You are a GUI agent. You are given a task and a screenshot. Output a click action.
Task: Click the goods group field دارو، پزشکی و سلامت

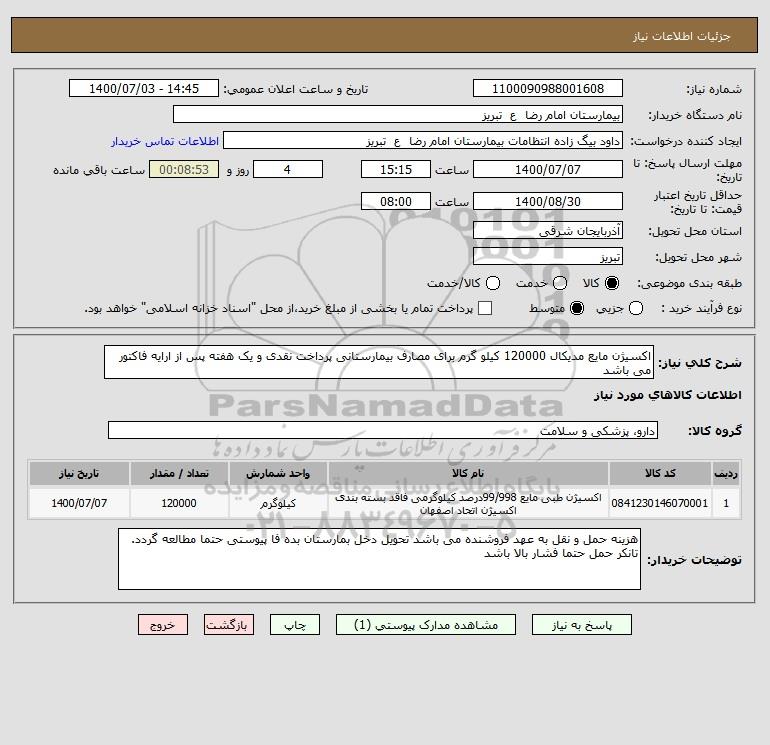click(383, 430)
